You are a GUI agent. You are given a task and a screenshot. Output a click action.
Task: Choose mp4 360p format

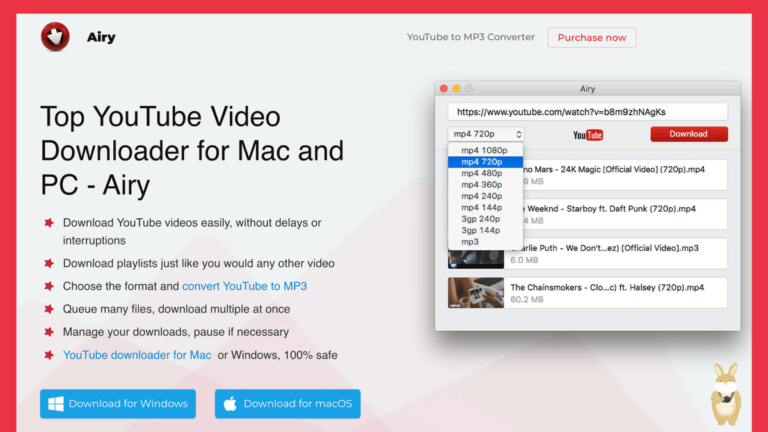[485, 185]
